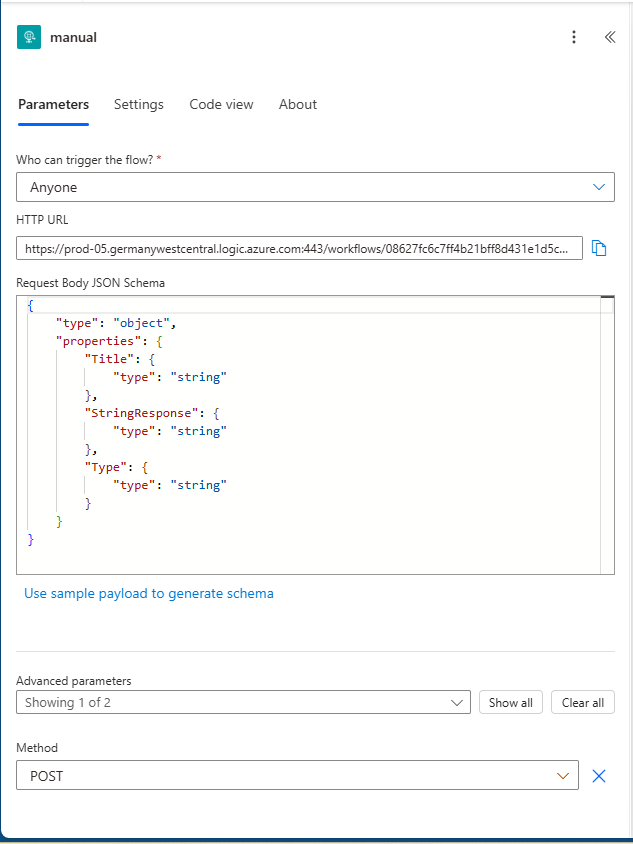Open the Settings tab

coord(138,105)
